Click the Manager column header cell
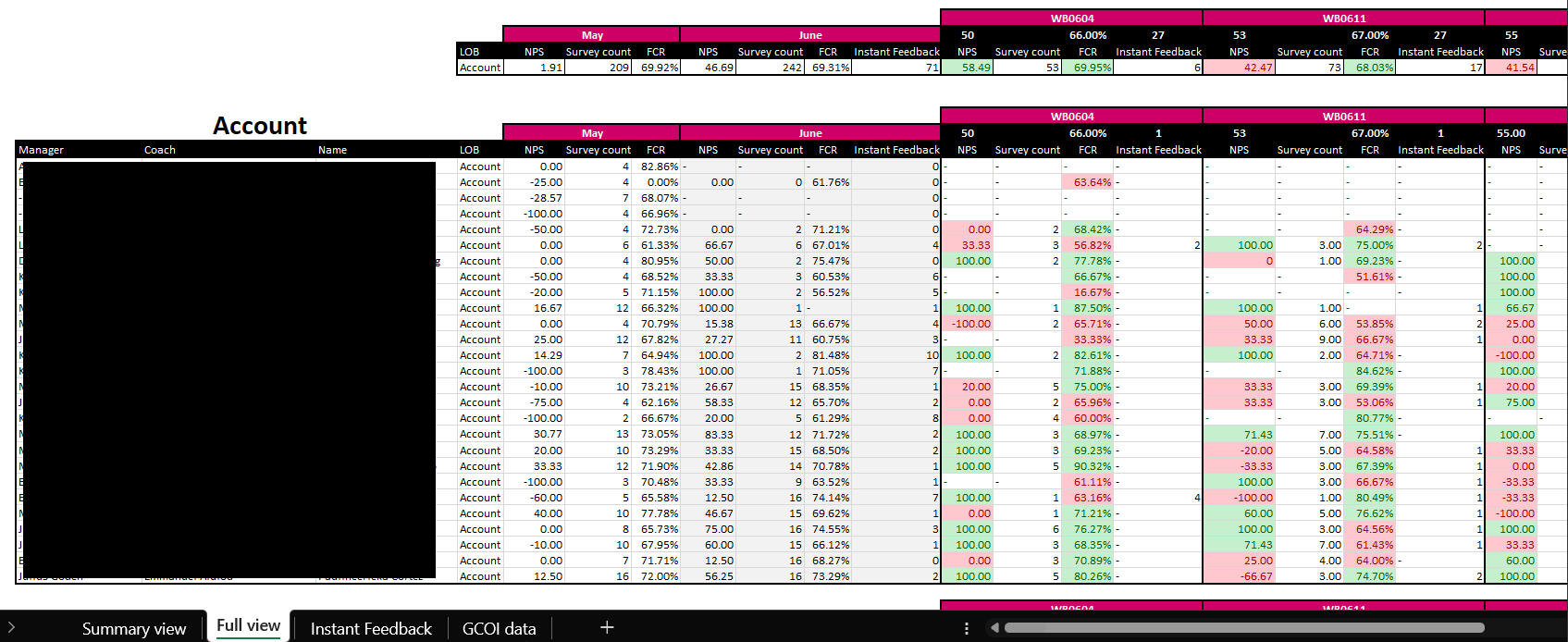The height and width of the screenshot is (642, 1568). tap(42, 150)
